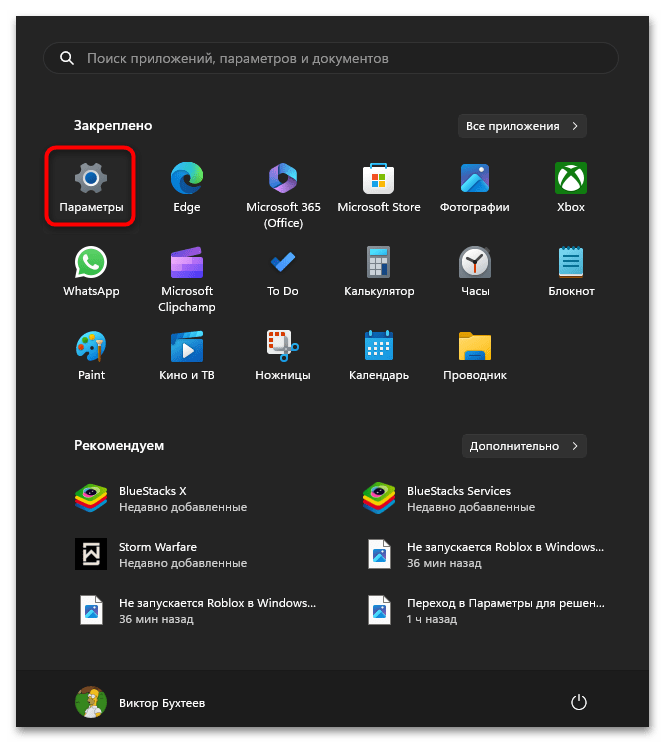Image resolution: width=665 pixels, height=743 pixels.
Task: Open the Виктор Бухтеев user account
Action: [x=140, y=702]
